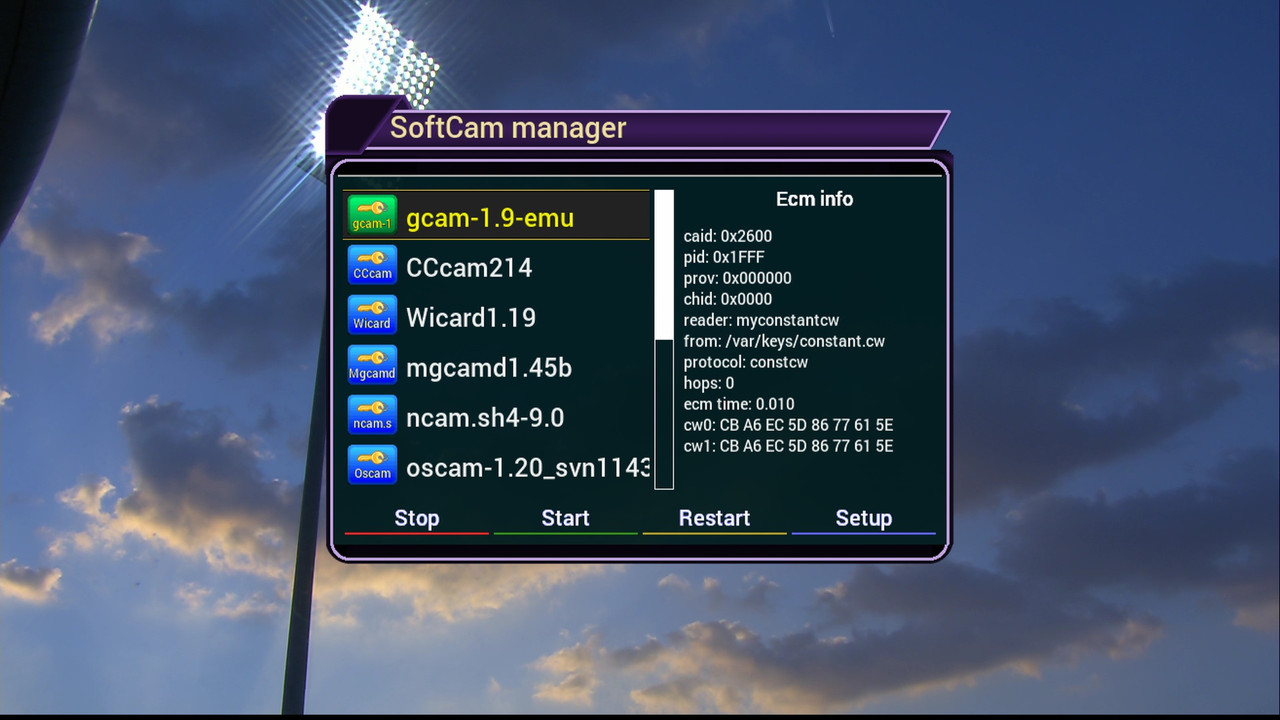
Task: Click the prov: 0x000000 line
Action: click(x=738, y=278)
